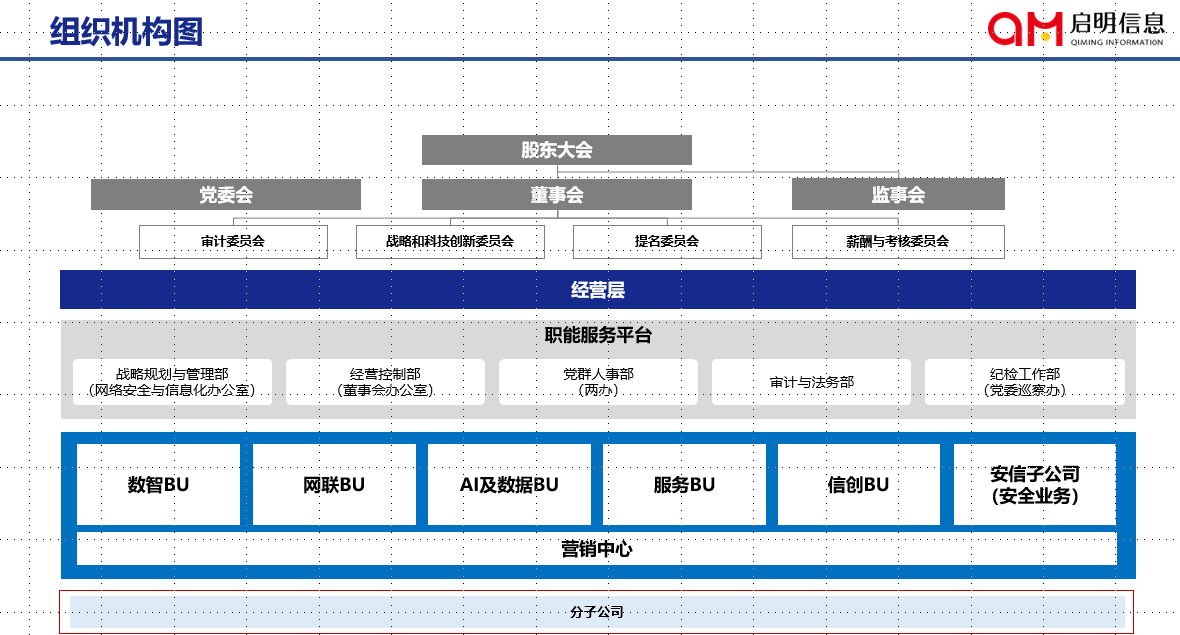Select the 监事会 box
Viewport: 1180px width, 635px height.
point(897,195)
